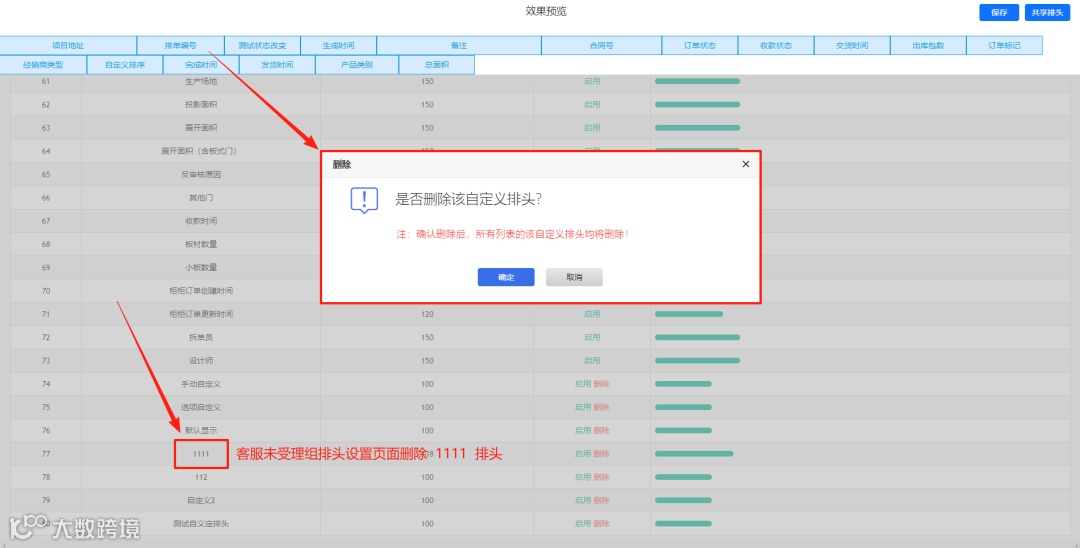
Task: Click width value 120 in 橱柜订单更新时间 row
Action: tap(427, 314)
